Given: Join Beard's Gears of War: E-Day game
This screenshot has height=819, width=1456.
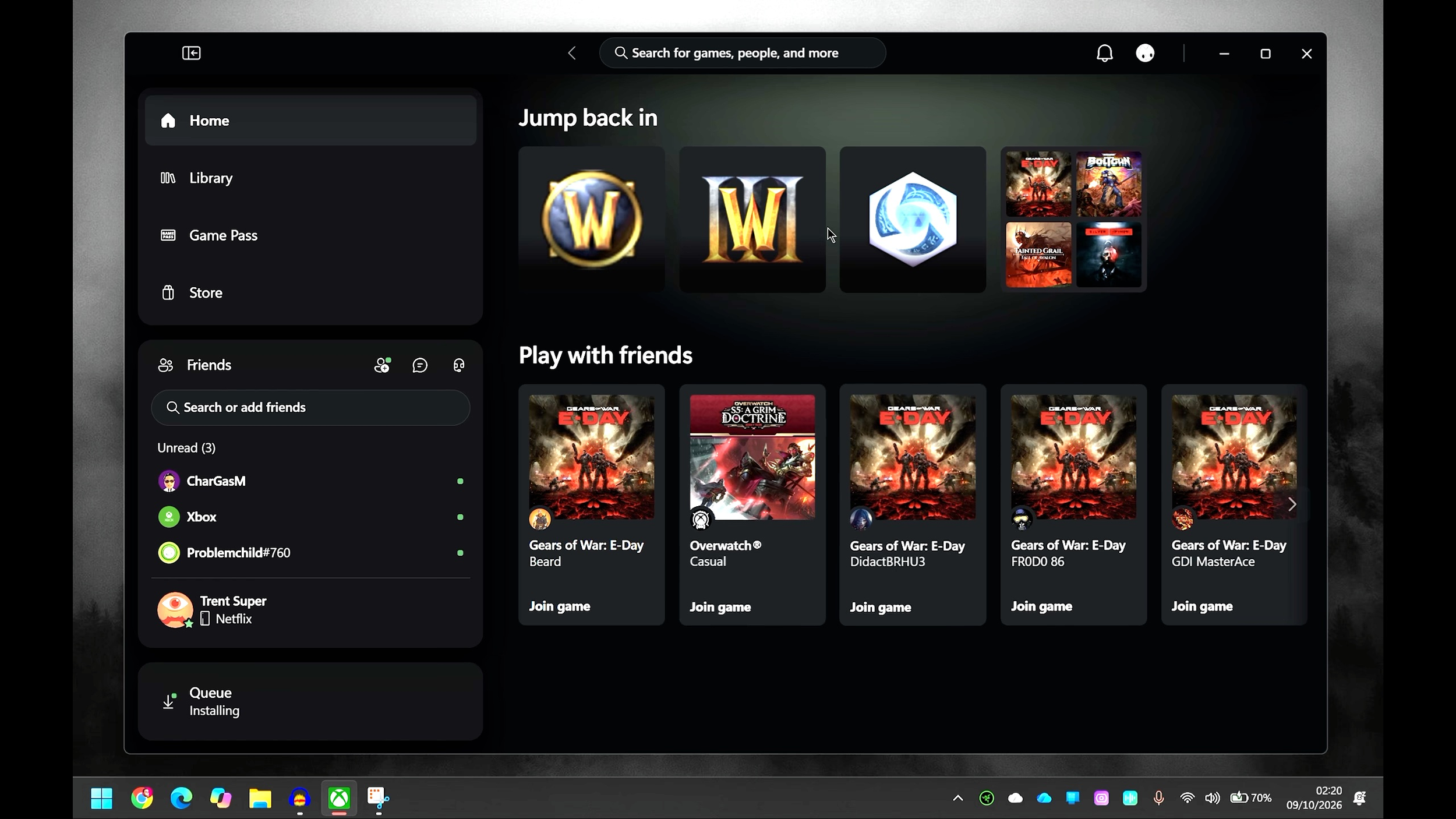Looking at the screenshot, I should click(559, 606).
